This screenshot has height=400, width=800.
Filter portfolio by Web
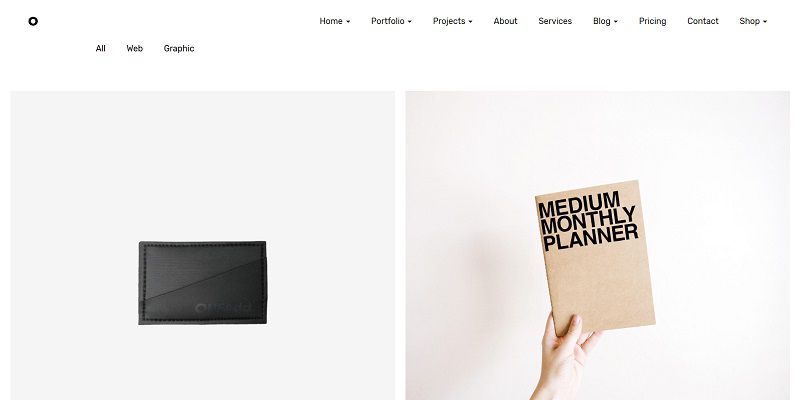[x=135, y=48]
